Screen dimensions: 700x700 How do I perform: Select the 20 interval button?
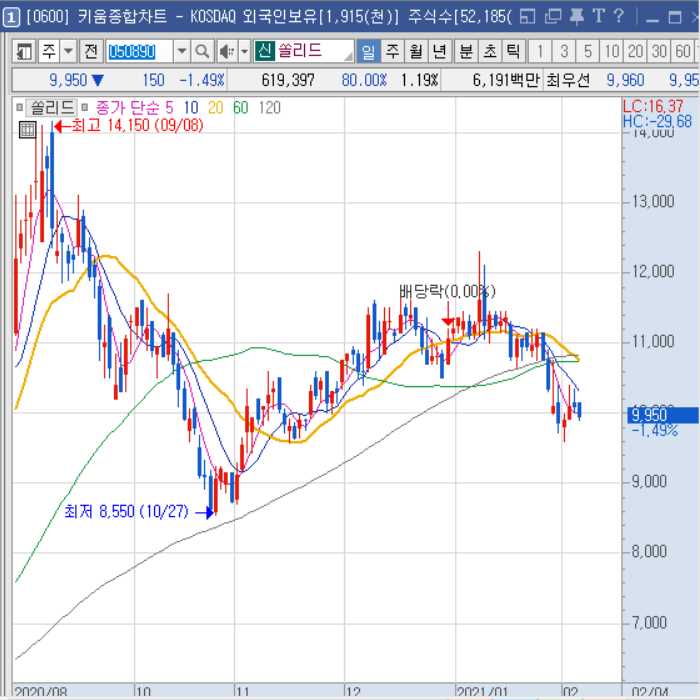point(635,52)
